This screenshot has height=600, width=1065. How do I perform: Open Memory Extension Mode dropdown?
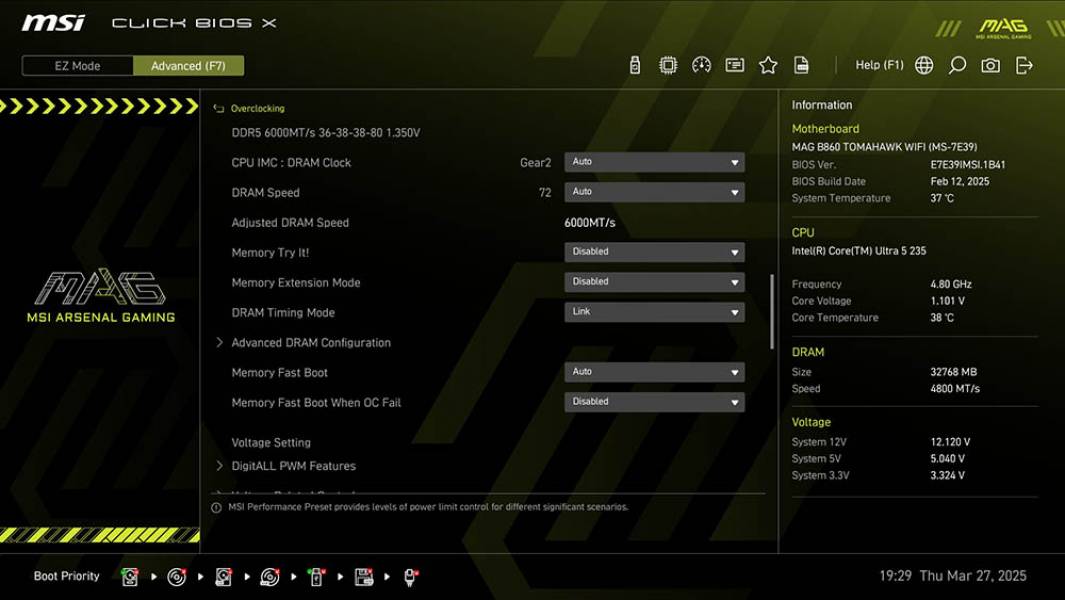tap(654, 282)
